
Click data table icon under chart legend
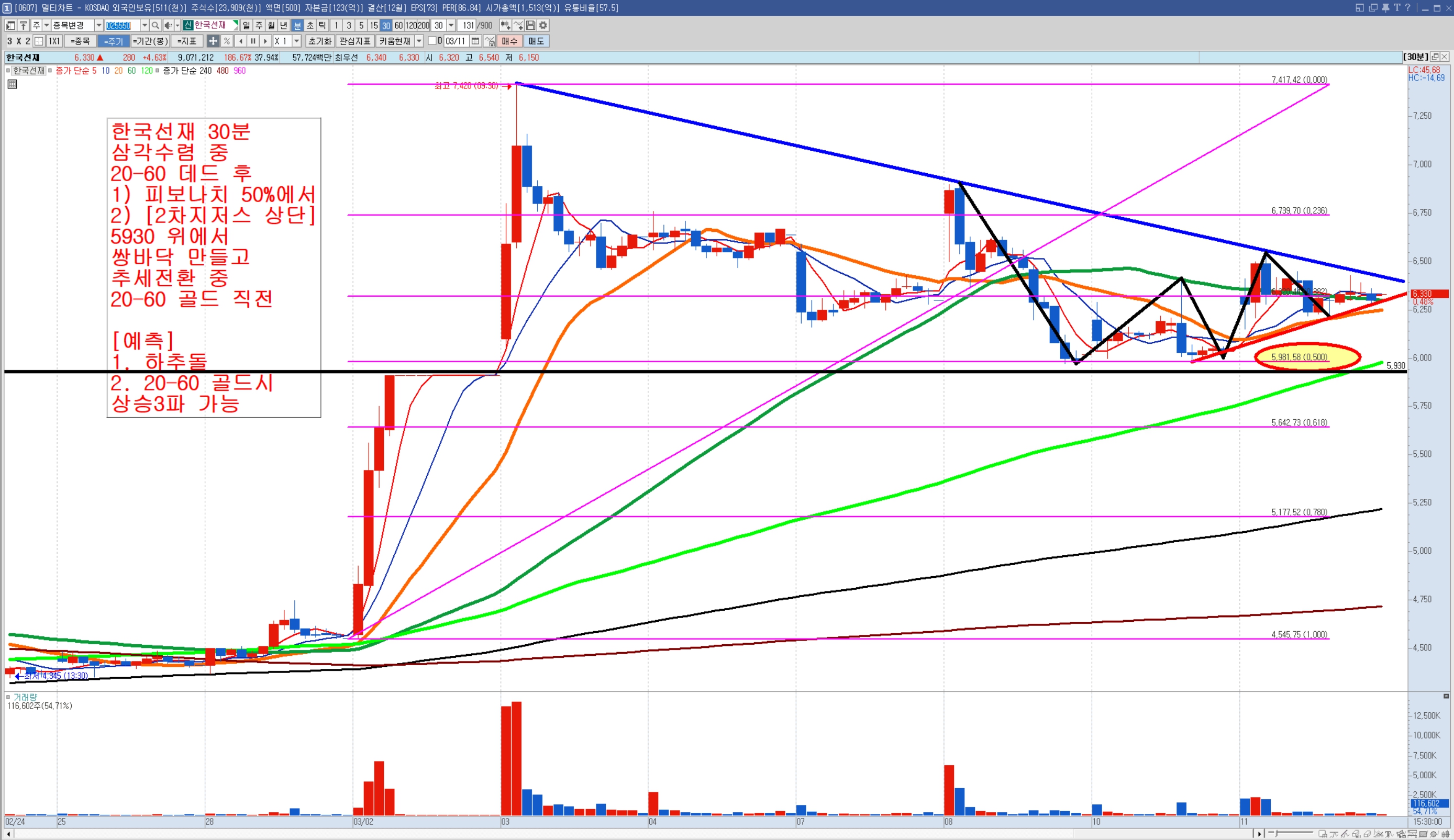[12, 84]
